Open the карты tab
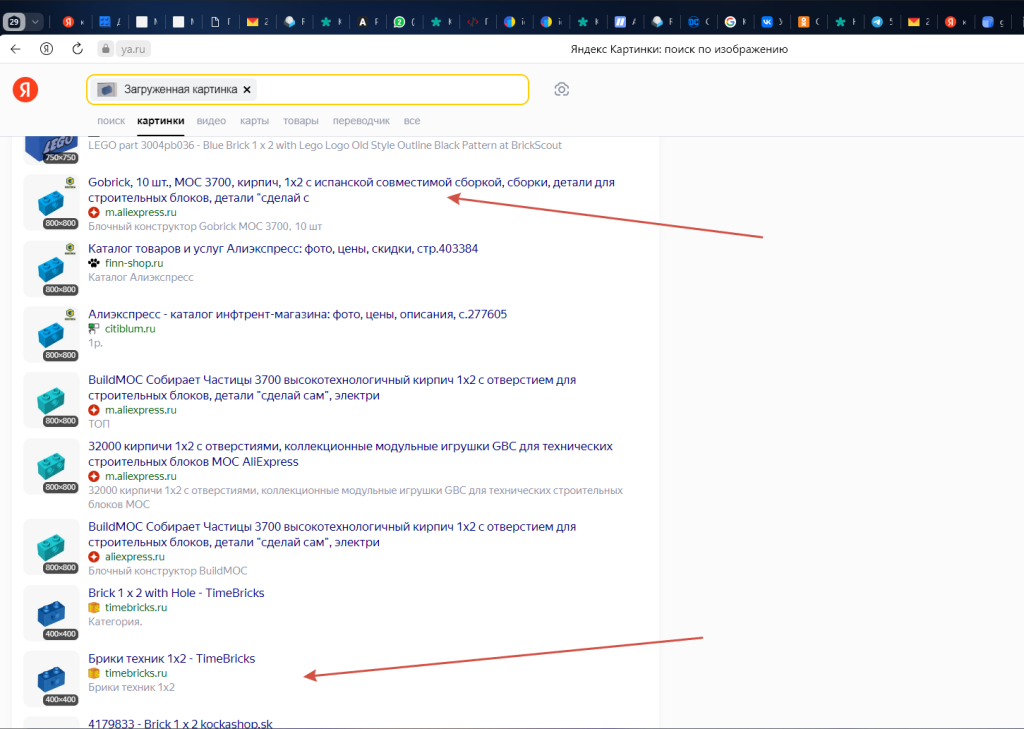The height and width of the screenshot is (729, 1024). 254,121
